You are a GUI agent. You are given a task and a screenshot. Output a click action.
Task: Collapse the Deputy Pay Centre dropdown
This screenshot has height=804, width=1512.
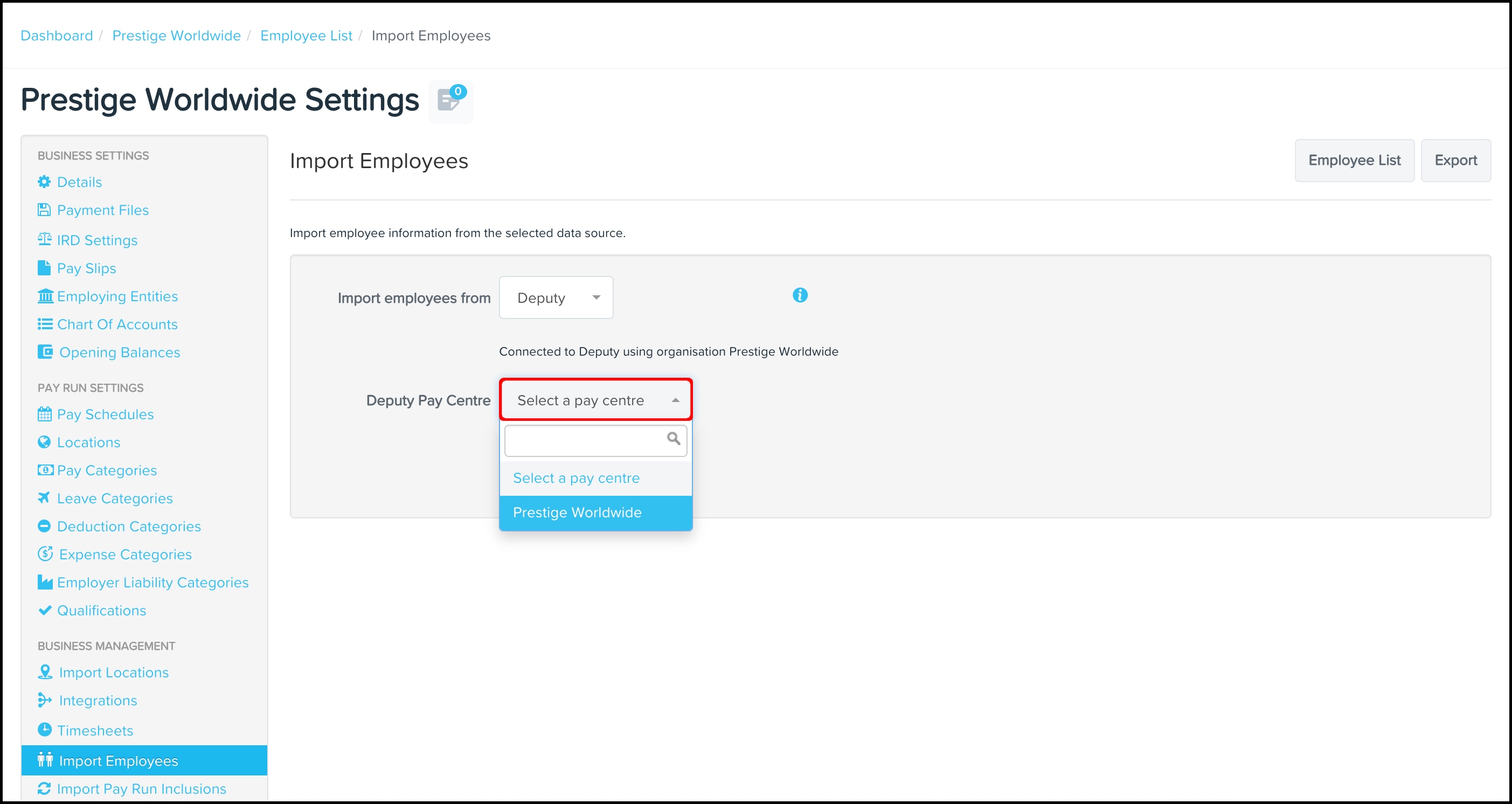tap(595, 400)
